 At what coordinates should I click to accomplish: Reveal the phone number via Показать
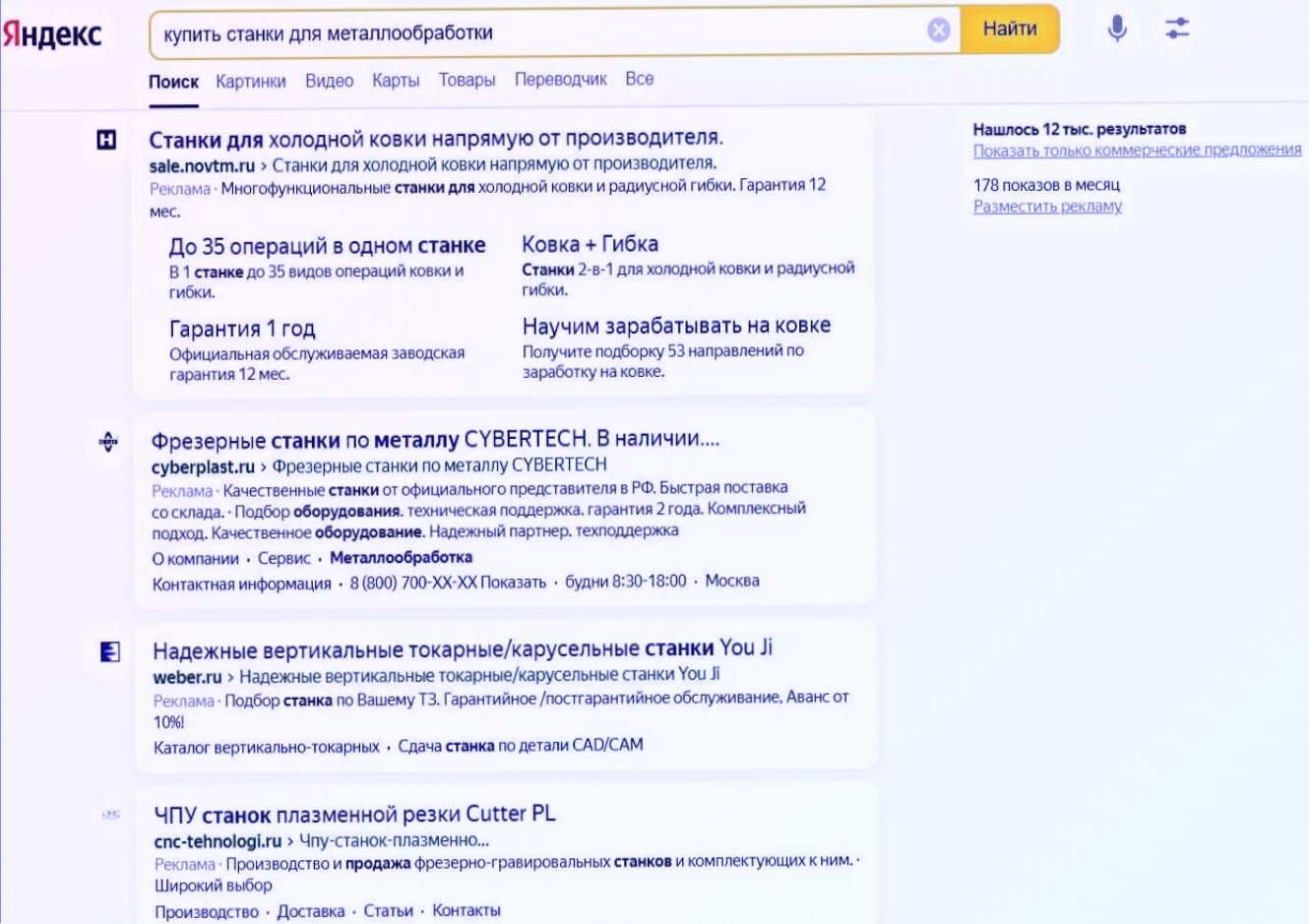coord(513,581)
